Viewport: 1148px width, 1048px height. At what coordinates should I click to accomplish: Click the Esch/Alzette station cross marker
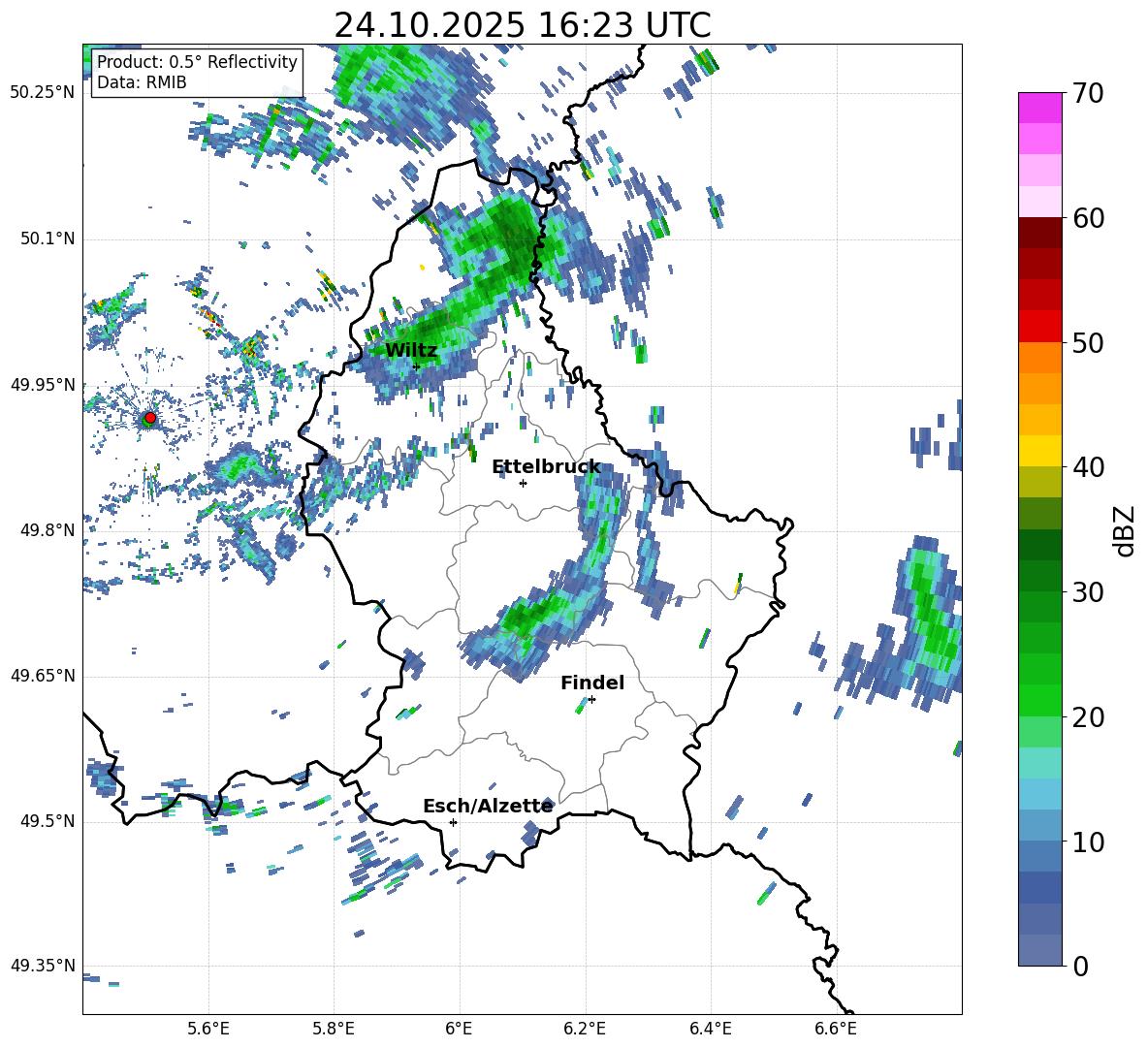453,822
